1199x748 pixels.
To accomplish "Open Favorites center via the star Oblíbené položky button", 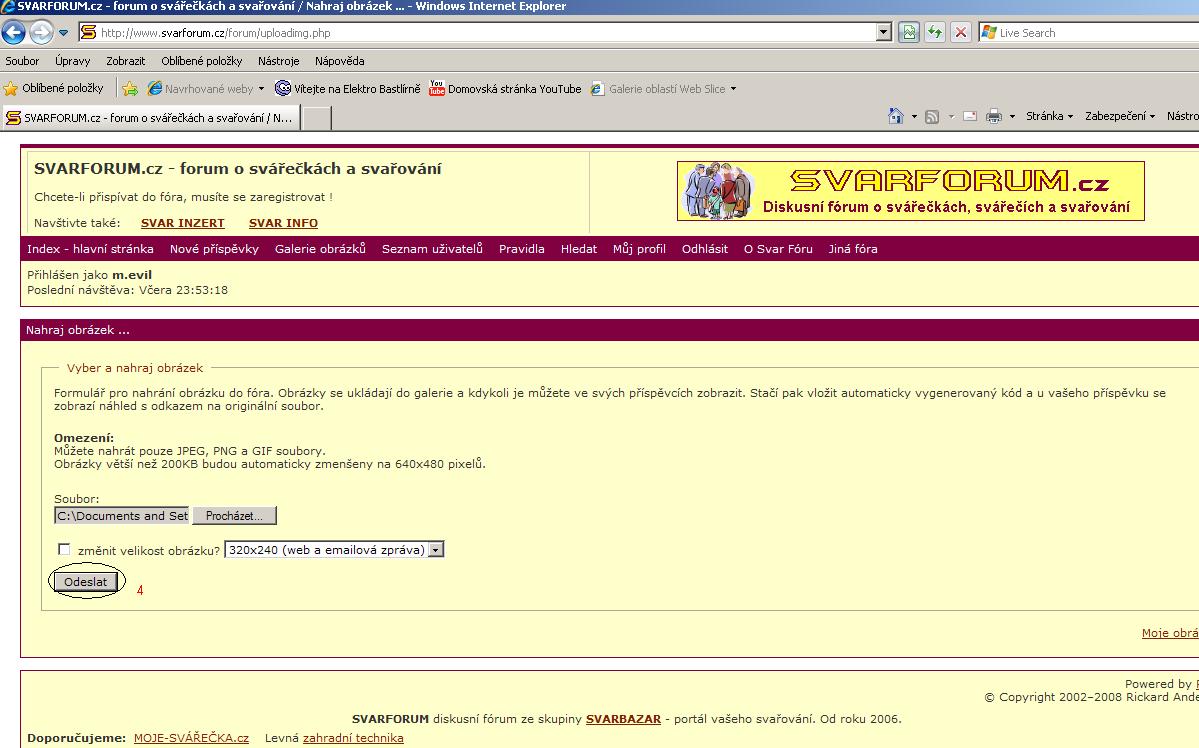I will 54,89.
